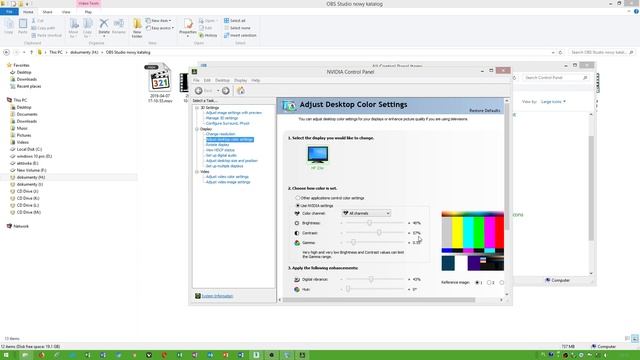Open Manage 3D settings task link
Viewport: 640px width, 360px height.
[x=222, y=118]
